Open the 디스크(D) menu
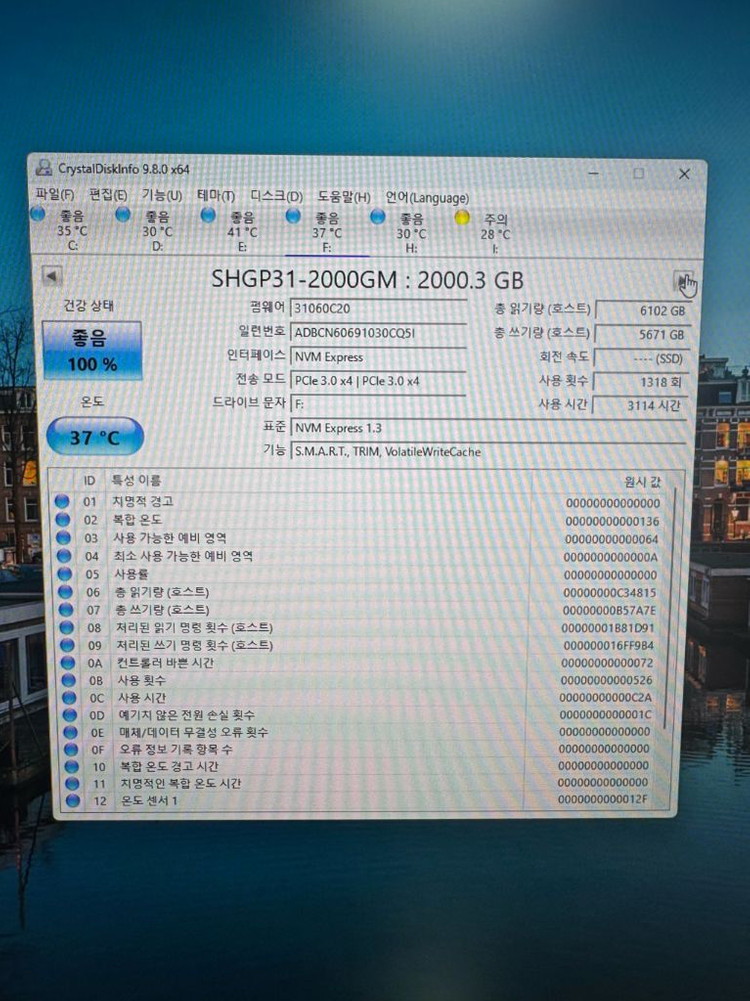The width and height of the screenshot is (750, 1001). coord(276,196)
